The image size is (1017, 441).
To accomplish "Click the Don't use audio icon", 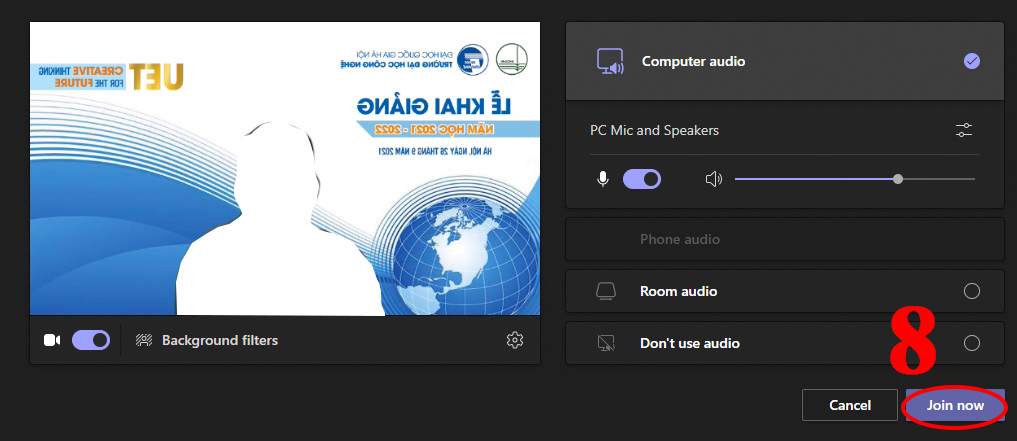I will [x=605, y=343].
